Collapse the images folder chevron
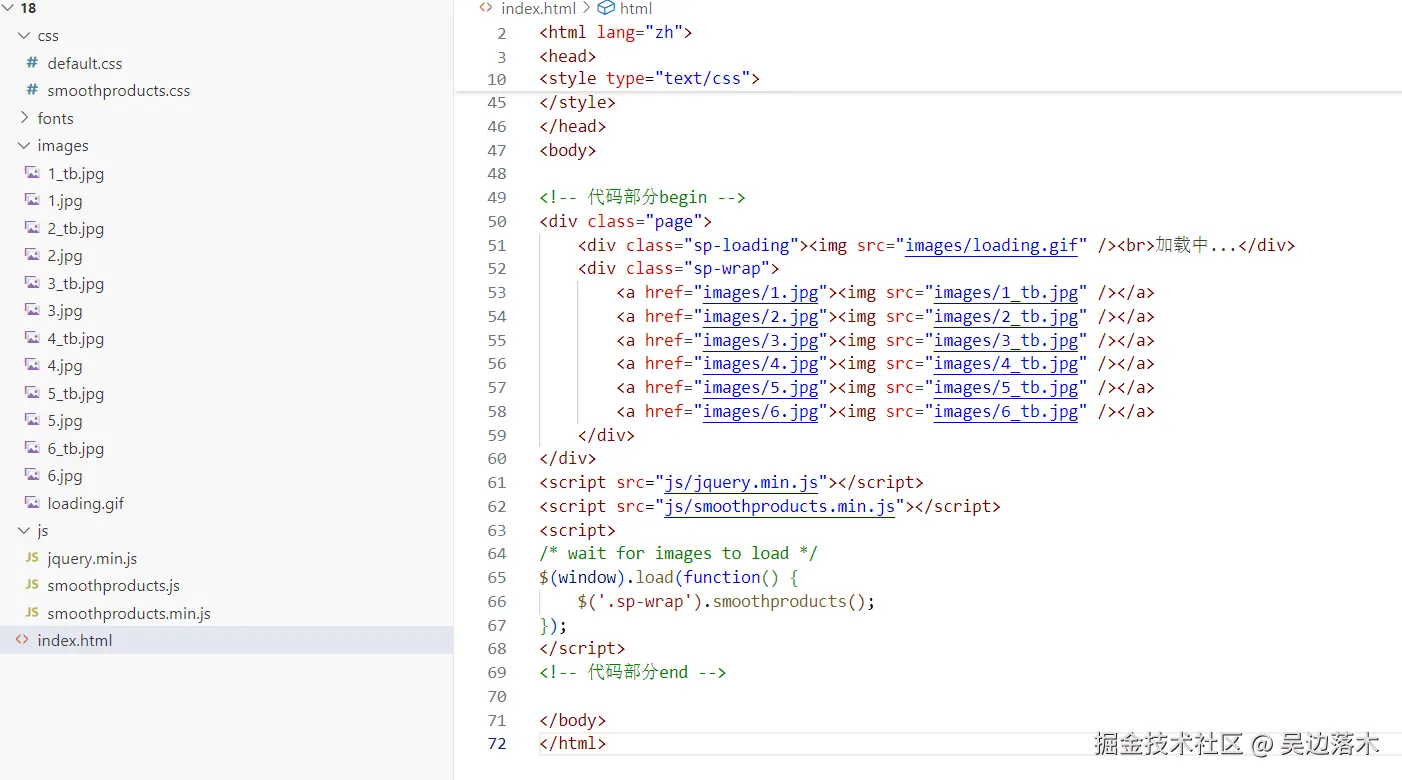 (23, 146)
